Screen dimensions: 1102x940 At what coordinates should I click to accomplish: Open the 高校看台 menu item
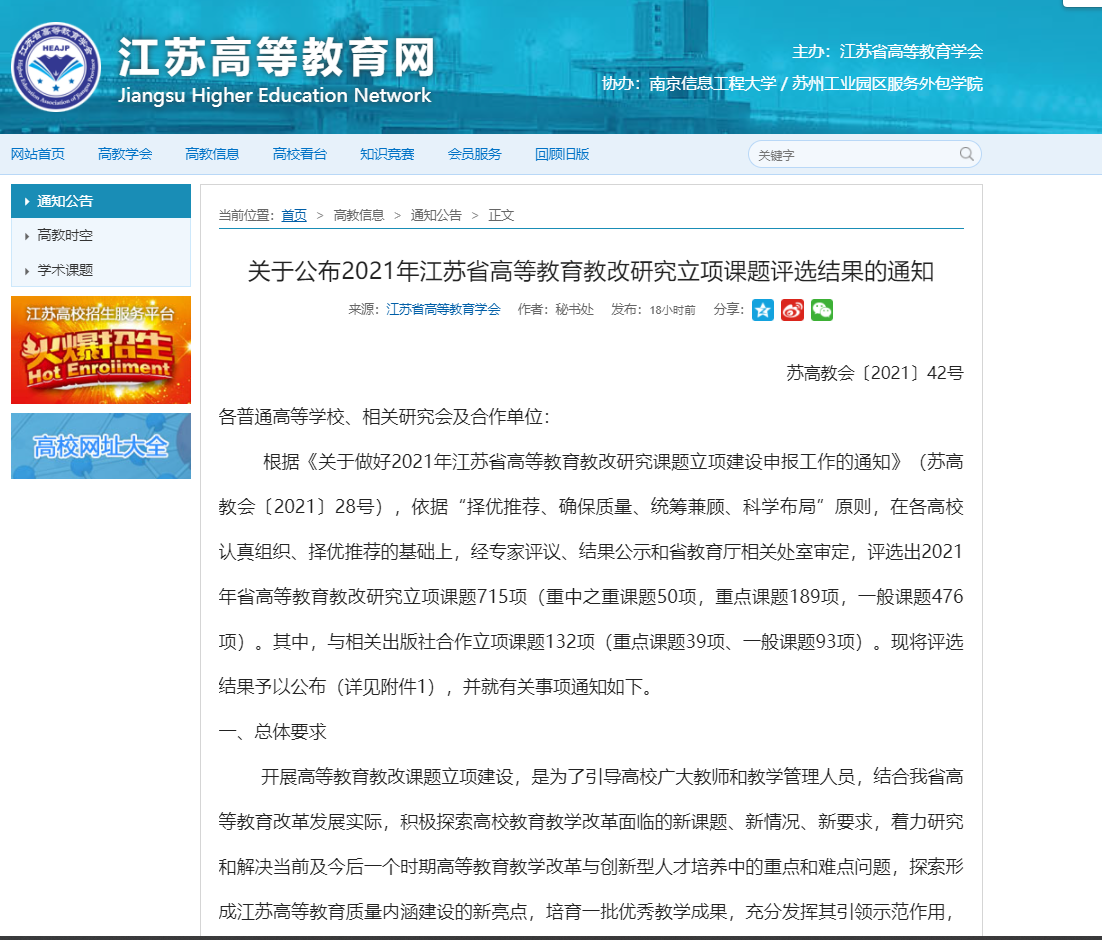point(300,154)
